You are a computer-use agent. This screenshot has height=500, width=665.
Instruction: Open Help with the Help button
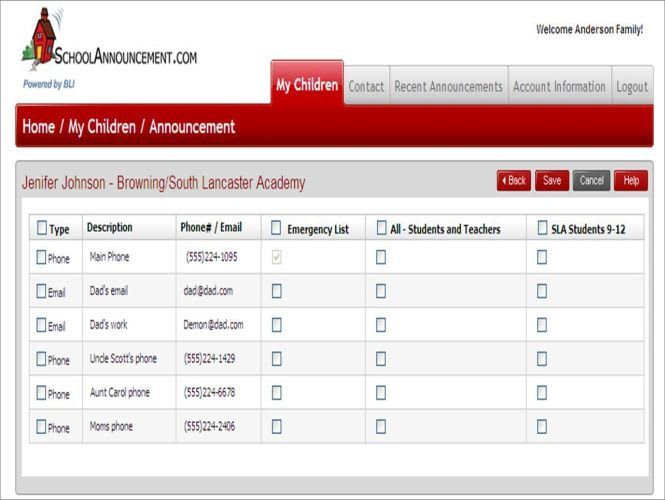[631, 180]
